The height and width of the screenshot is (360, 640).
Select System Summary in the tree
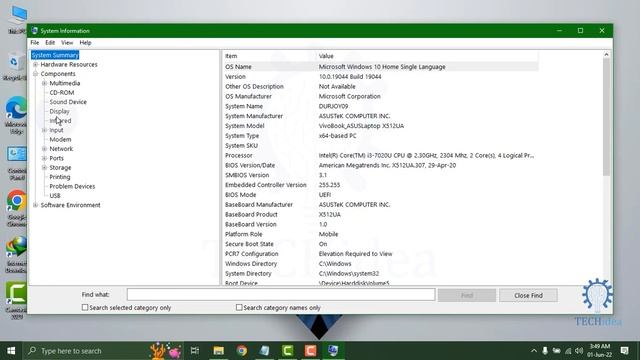(x=55, y=55)
